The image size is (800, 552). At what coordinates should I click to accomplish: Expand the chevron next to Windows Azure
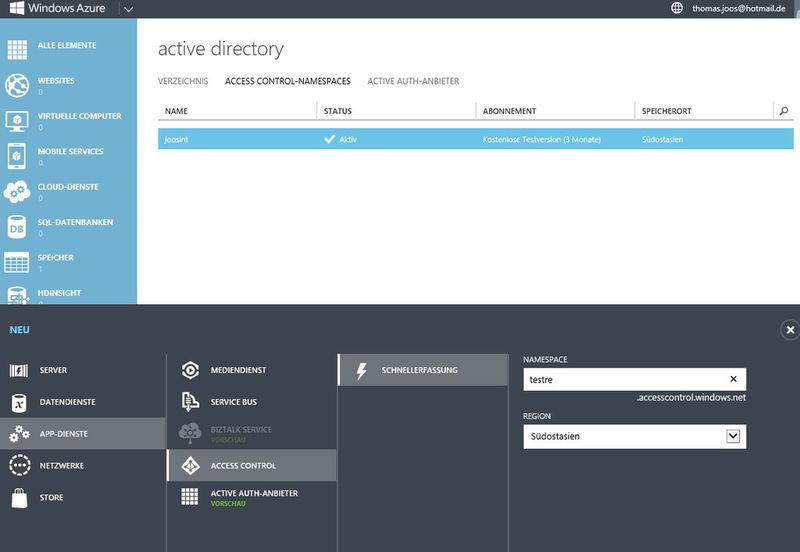tap(129, 9)
